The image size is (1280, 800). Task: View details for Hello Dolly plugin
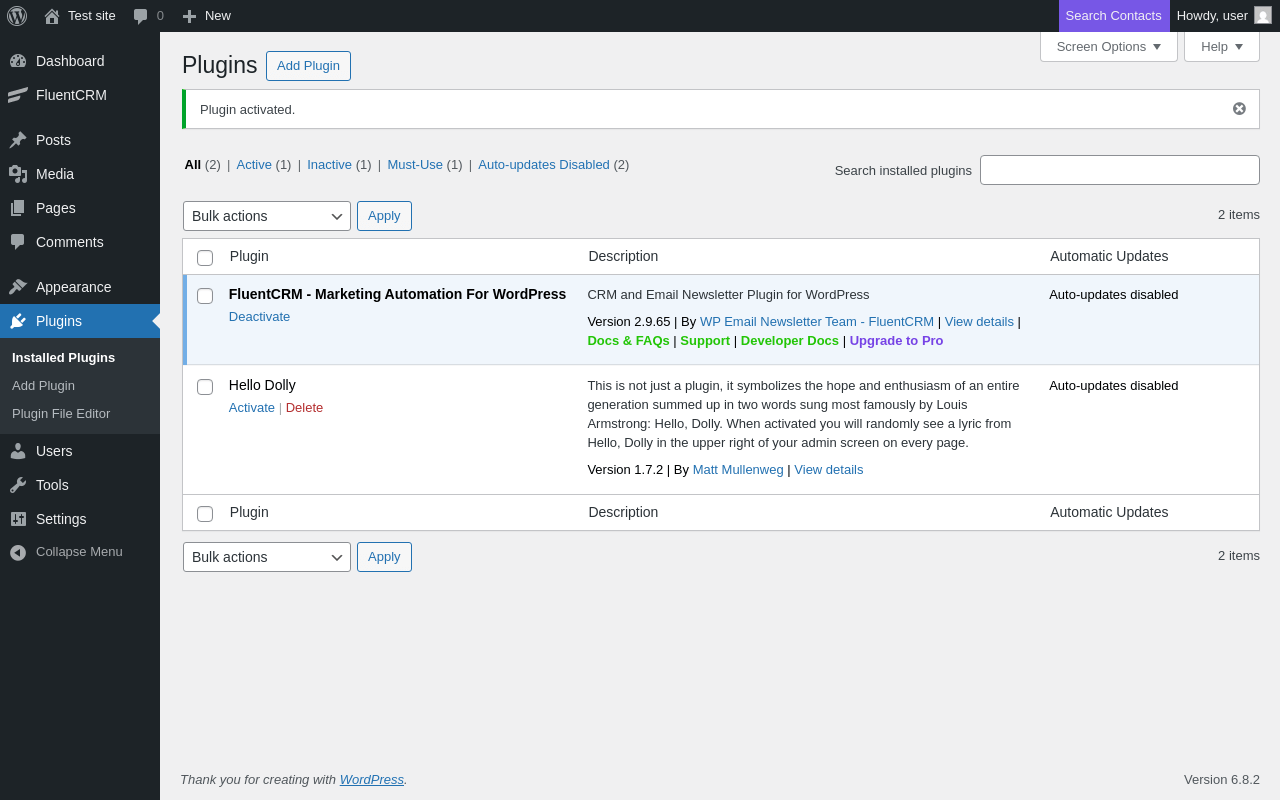click(829, 470)
